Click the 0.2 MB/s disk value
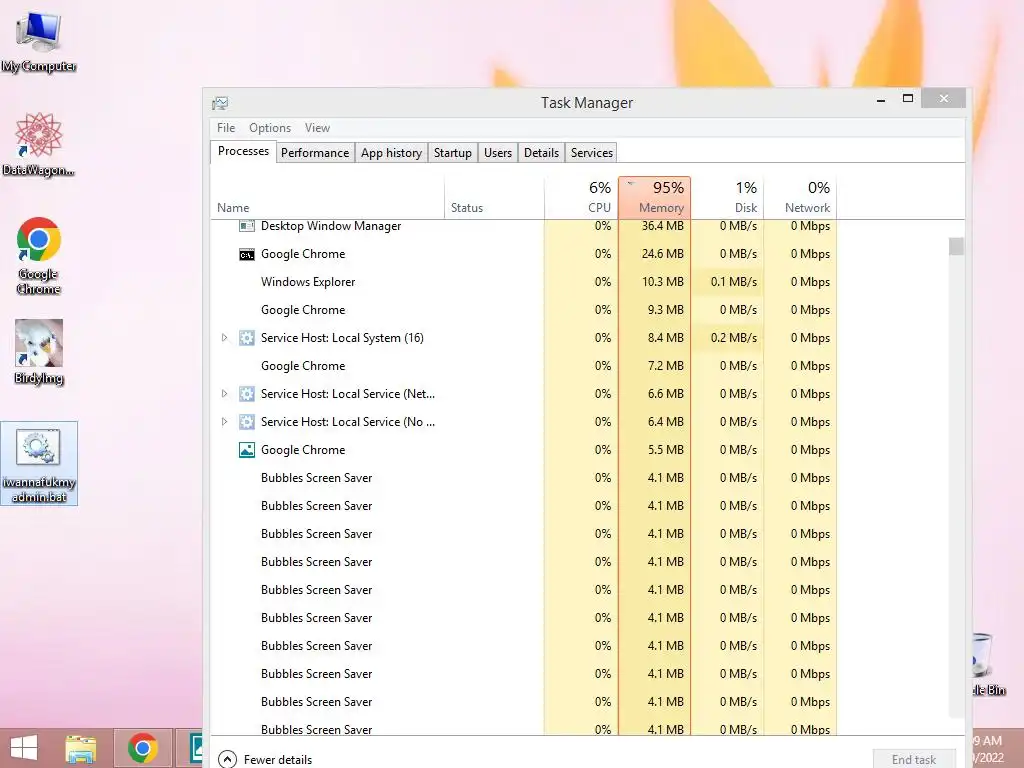1024x768 pixels. 733,338
